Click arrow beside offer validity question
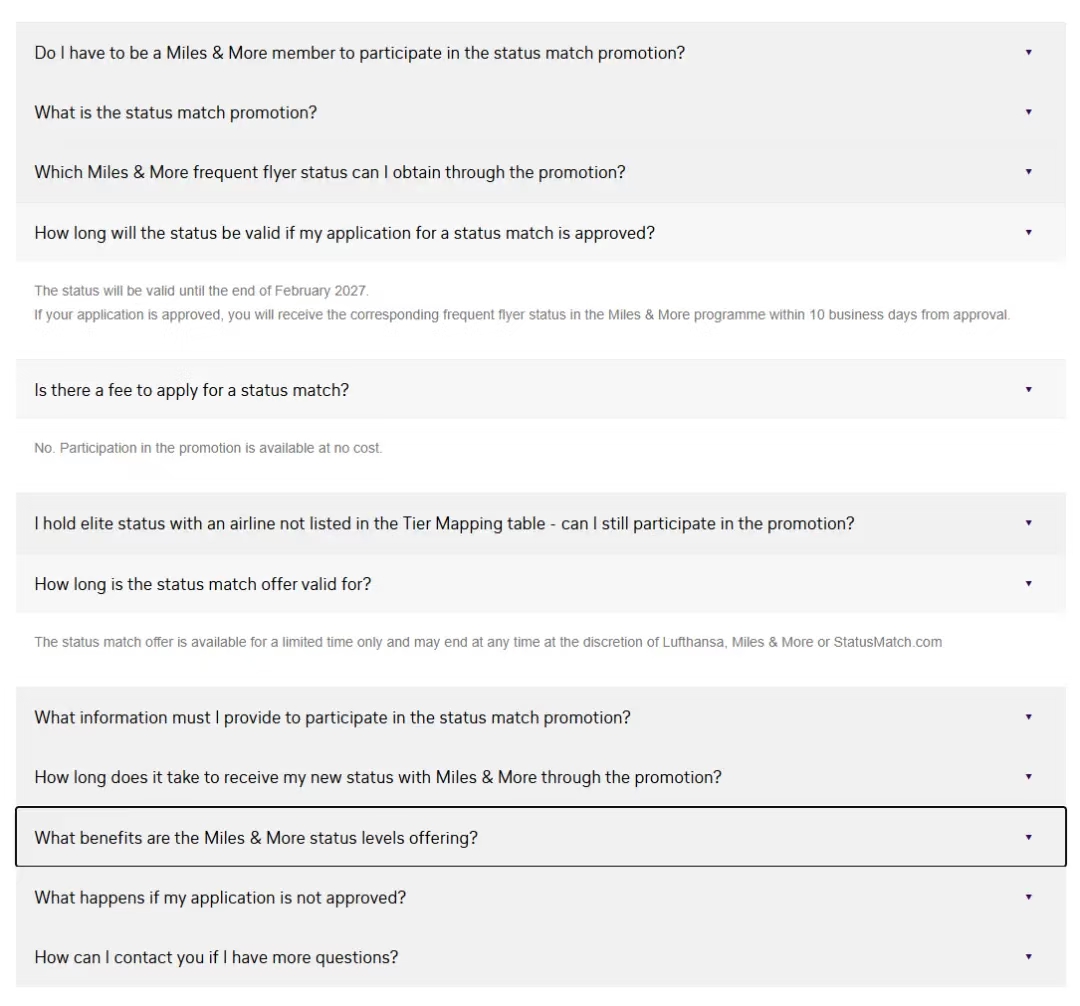The image size is (1080, 1006). pos(1028,583)
